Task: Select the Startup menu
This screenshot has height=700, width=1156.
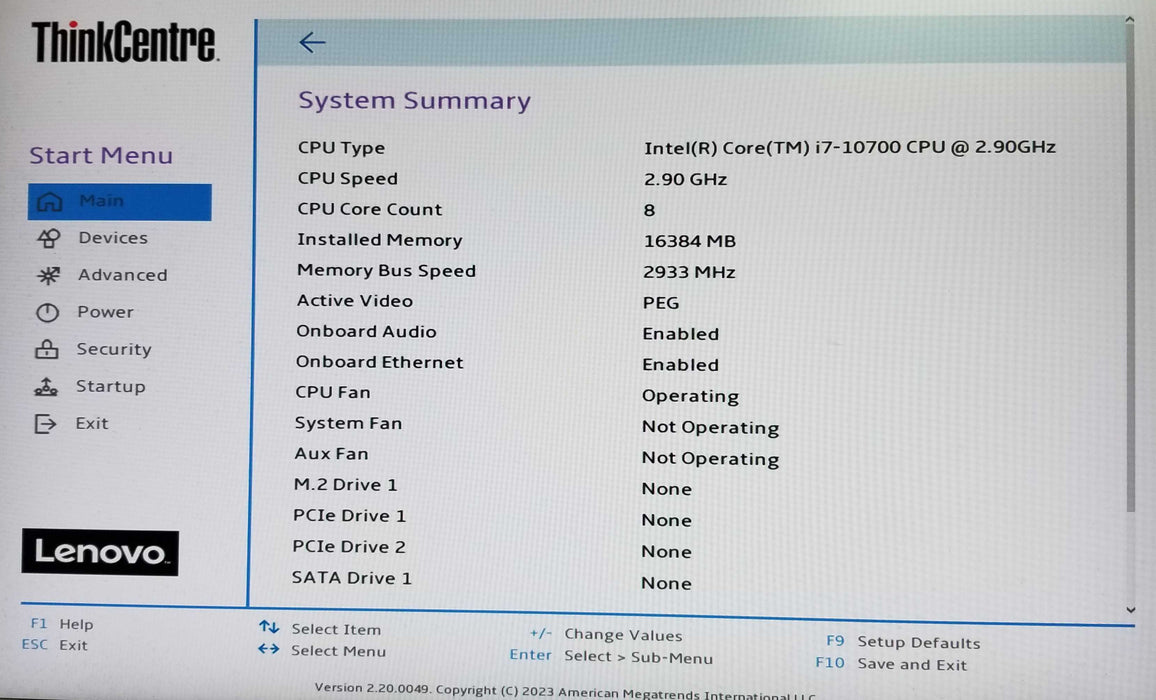Action: 111,386
